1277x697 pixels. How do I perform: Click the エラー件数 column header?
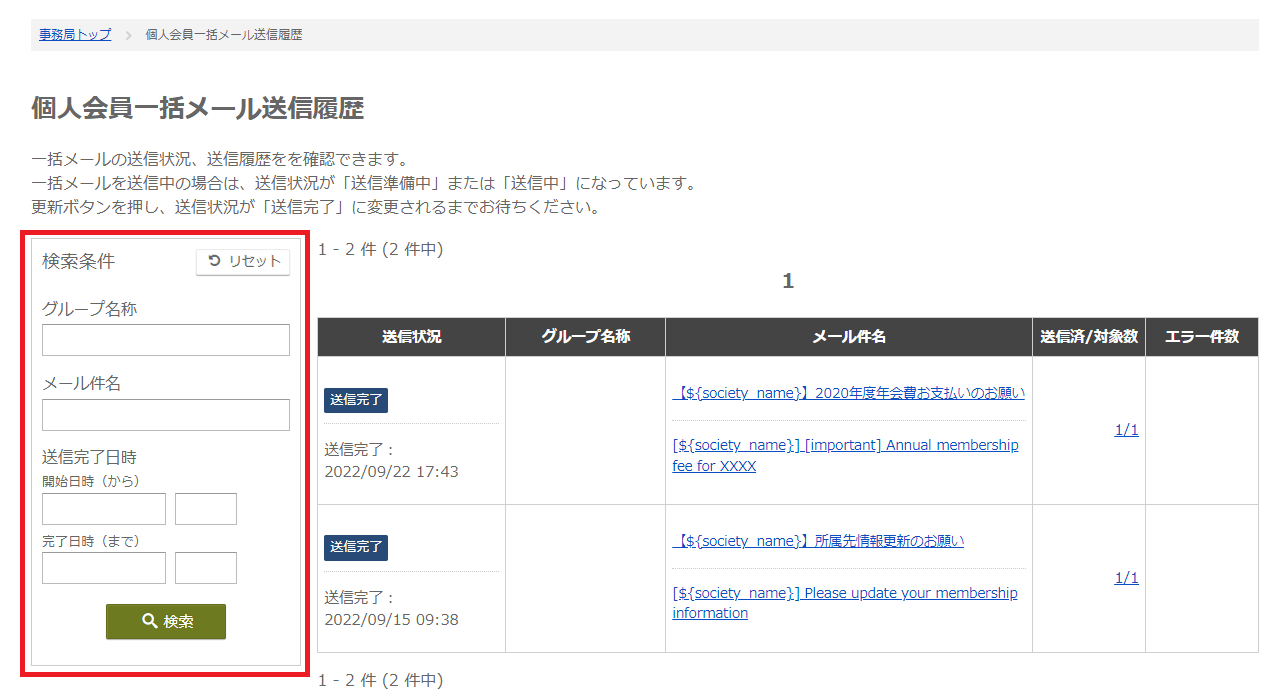pyautogui.click(x=1202, y=337)
